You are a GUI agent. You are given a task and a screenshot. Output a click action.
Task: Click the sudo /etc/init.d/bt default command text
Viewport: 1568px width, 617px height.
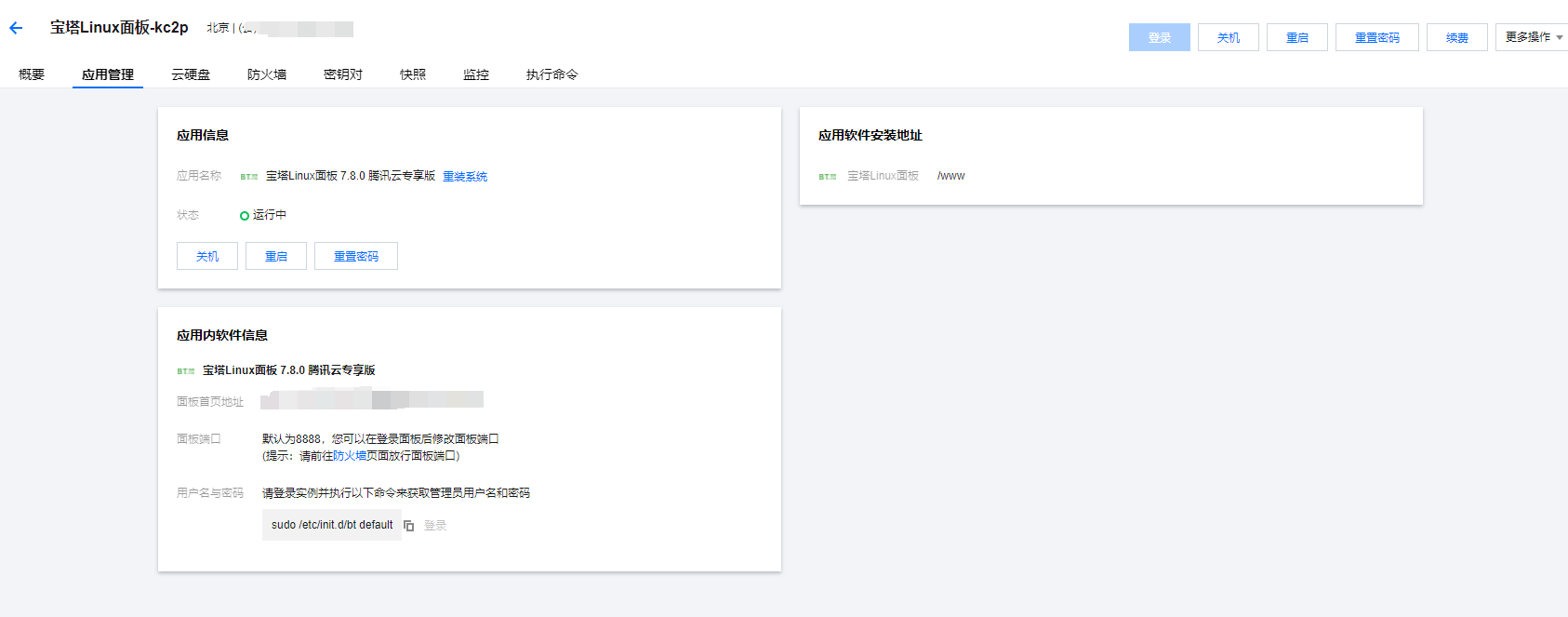pos(332,525)
